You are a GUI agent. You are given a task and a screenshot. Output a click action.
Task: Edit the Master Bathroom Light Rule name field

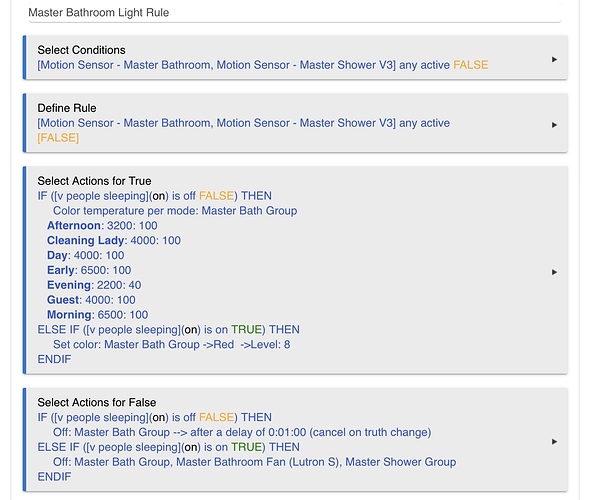pos(295,13)
